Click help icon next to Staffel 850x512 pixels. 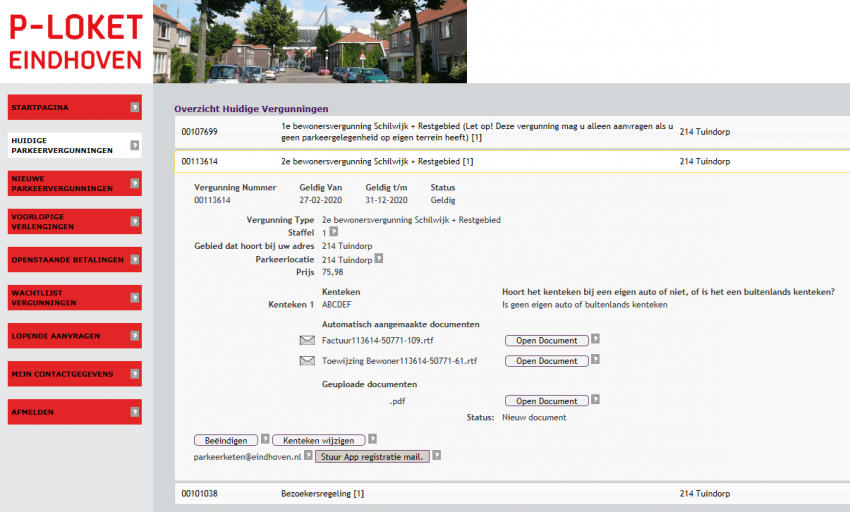[334, 232]
